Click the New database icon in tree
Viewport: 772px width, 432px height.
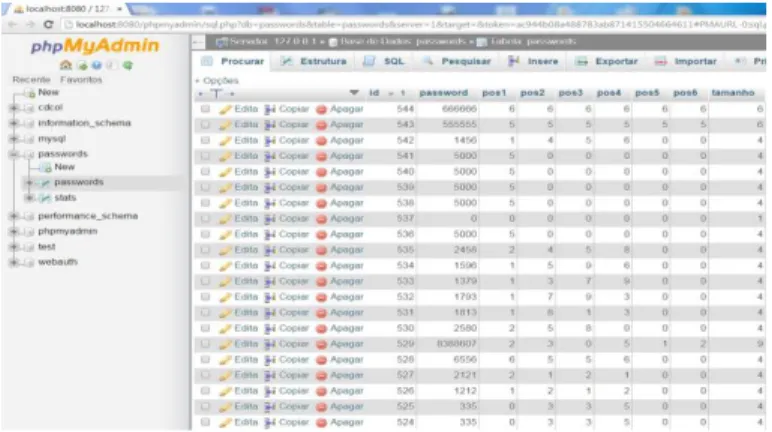click(x=31, y=93)
